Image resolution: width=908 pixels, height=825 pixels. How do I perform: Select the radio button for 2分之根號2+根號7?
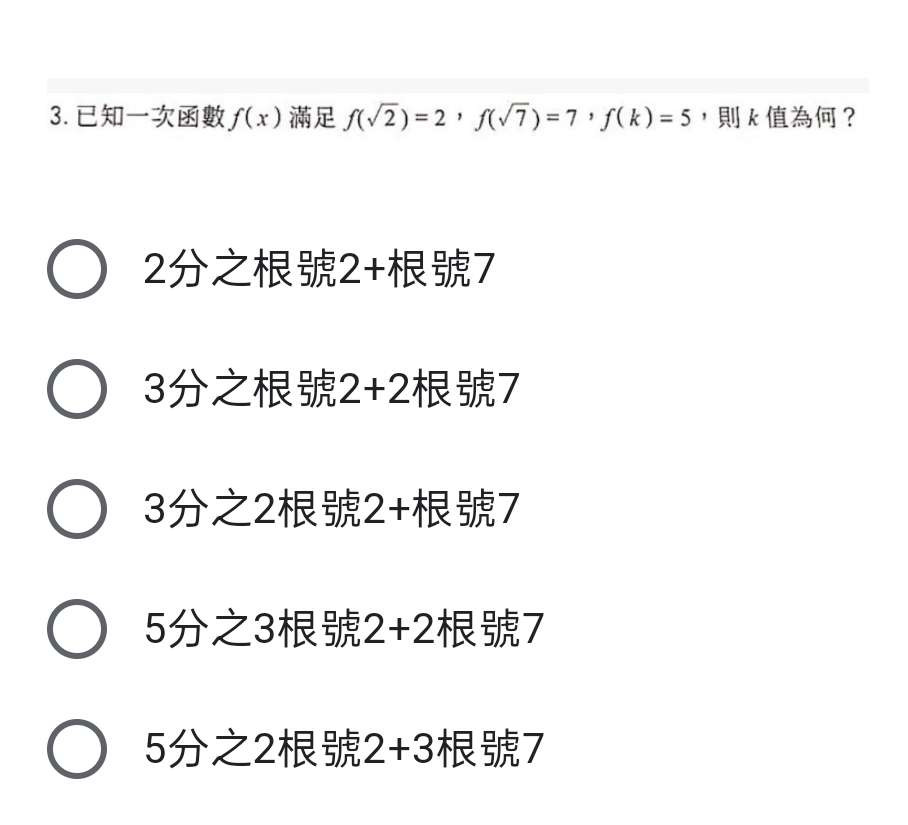tap(76, 269)
